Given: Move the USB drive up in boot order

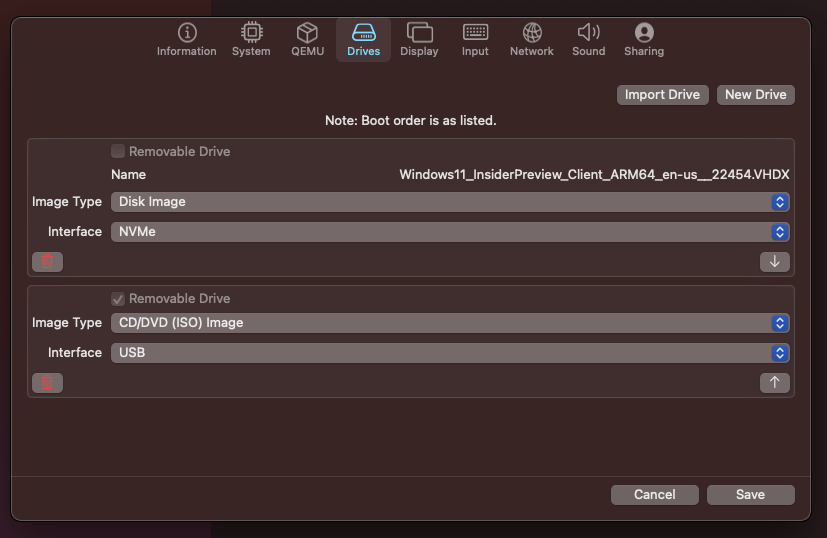Looking at the screenshot, I should coord(774,383).
